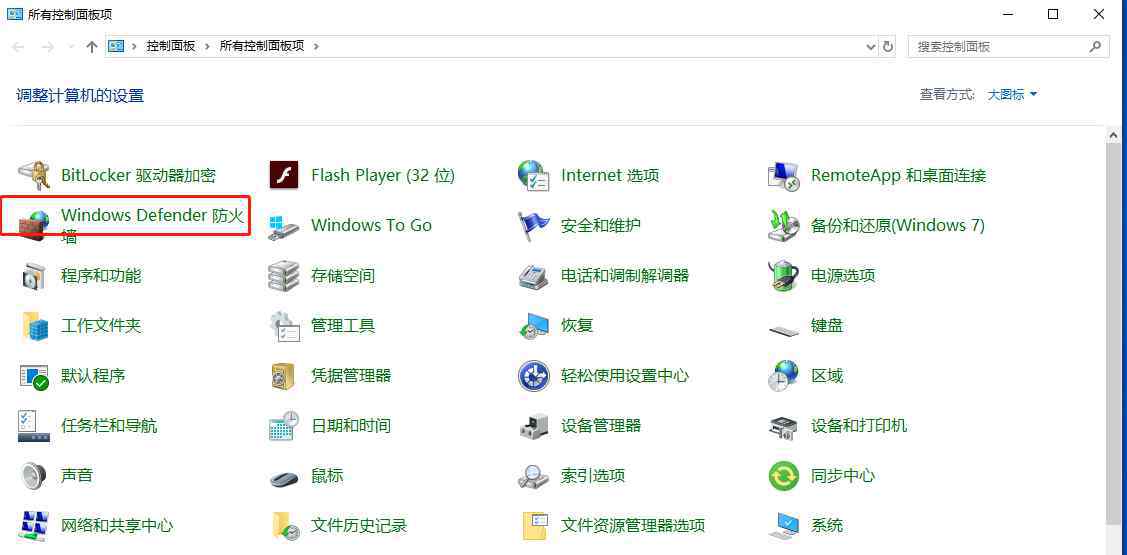Click the 设备管理器 icon
Image resolution: width=1127 pixels, height=555 pixels.
tap(533, 426)
